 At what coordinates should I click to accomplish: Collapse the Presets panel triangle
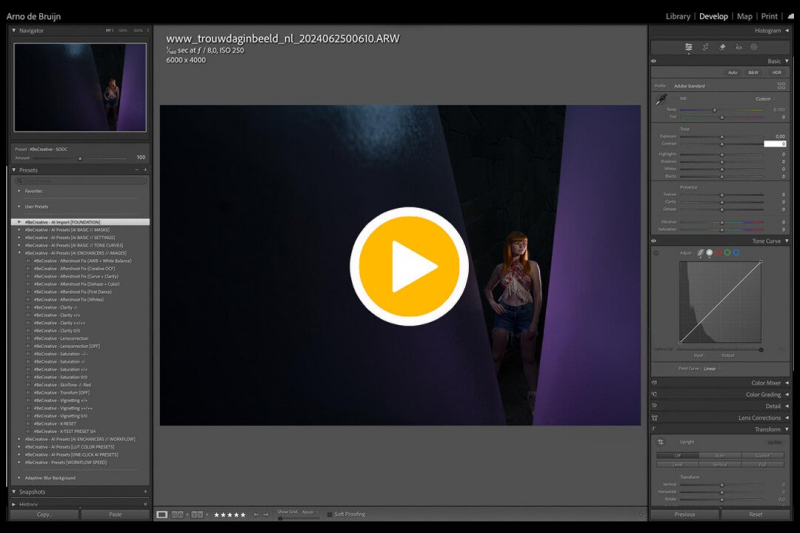(14, 170)
